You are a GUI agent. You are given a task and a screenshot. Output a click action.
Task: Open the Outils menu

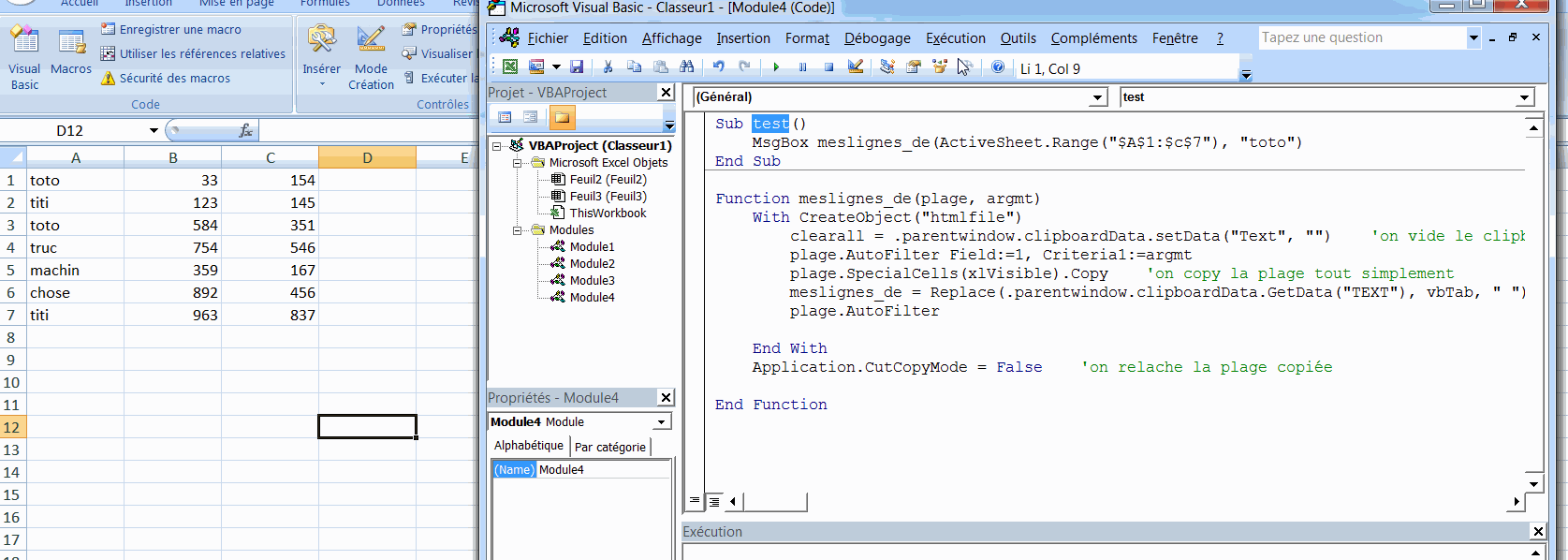[x=1018, y=38]
